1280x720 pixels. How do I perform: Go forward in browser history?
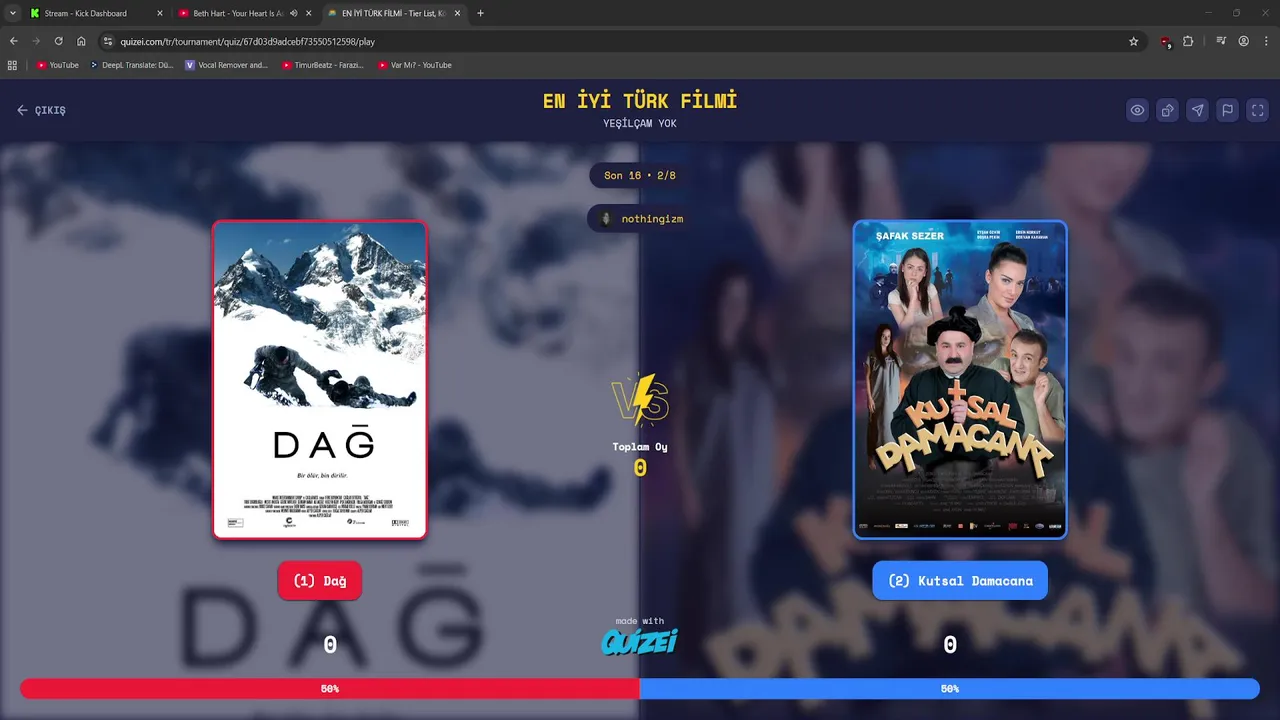pyautogui.click(x=36, y=41)
